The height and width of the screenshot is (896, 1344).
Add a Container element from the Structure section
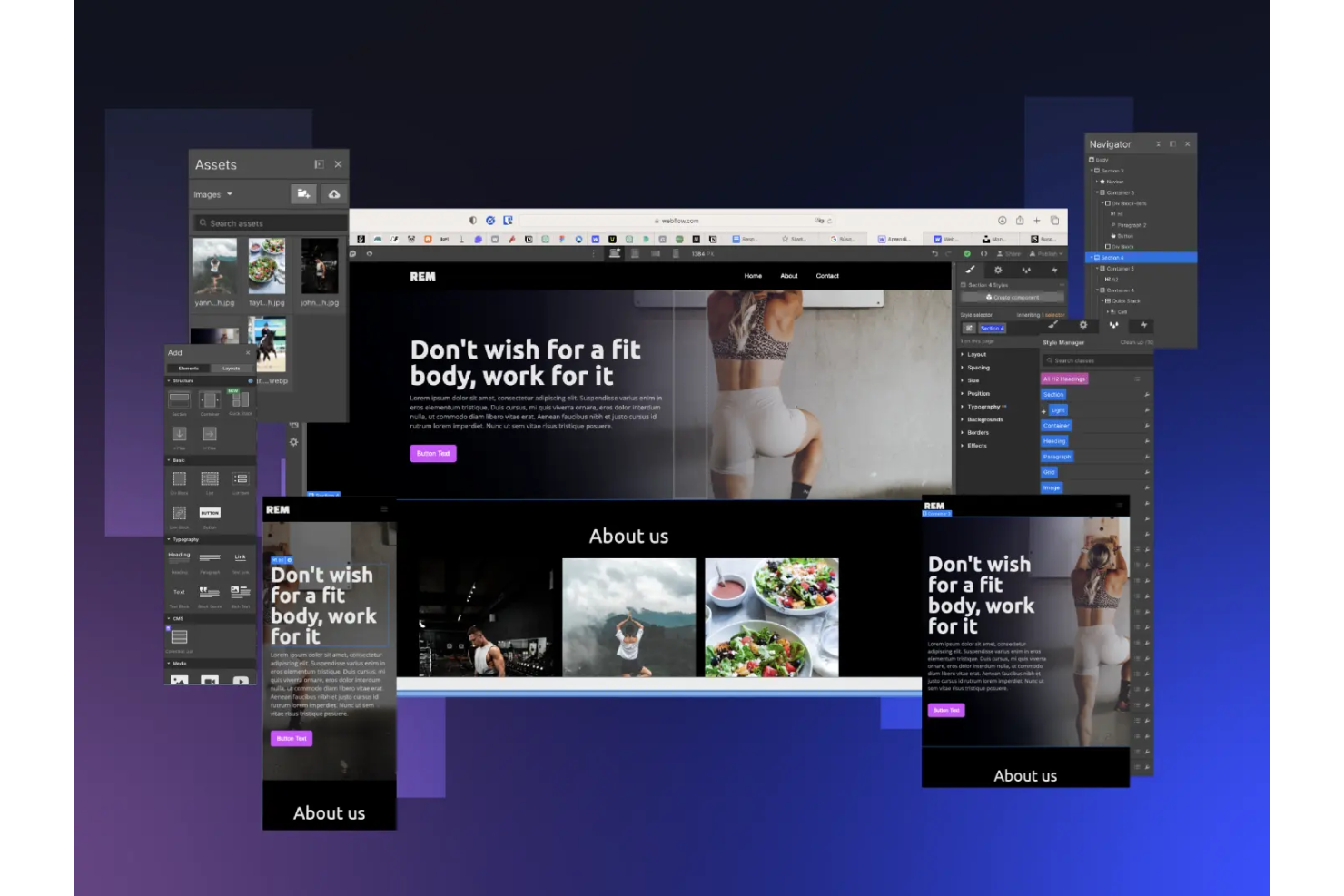coord(211,399)
